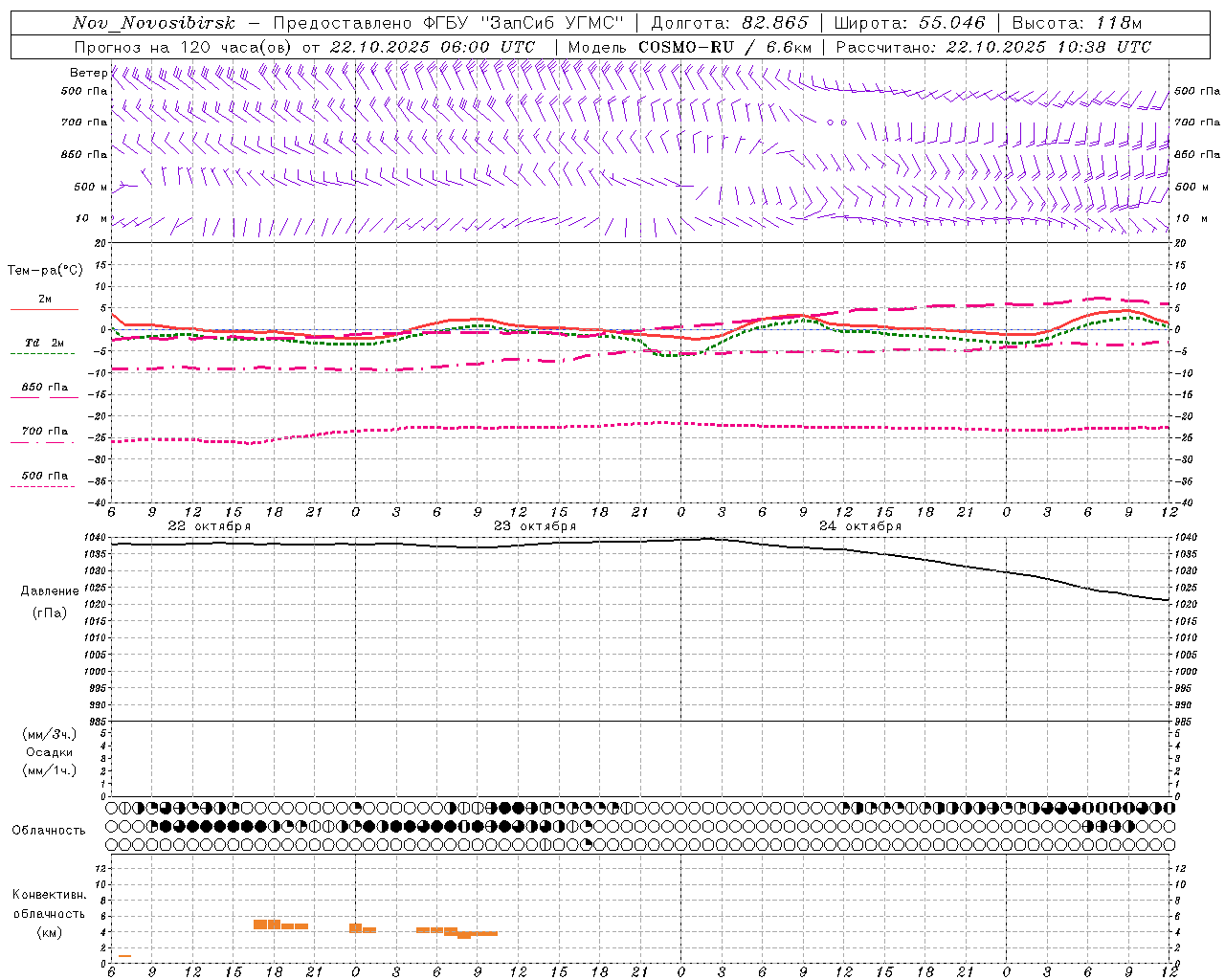This screenshot has width=1225, height=980.
Task: Click the latitude value Широта: 55.046
Action: (909, 23)
